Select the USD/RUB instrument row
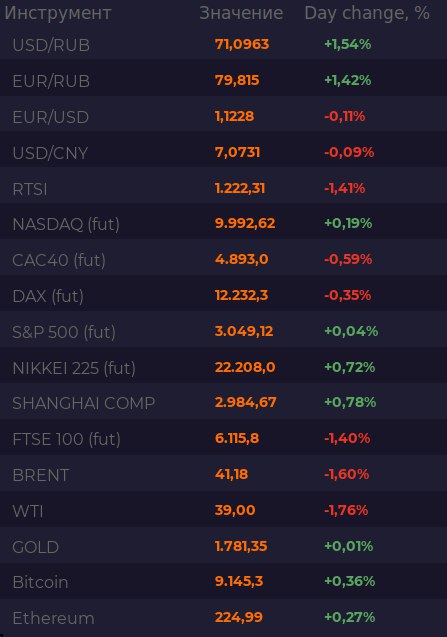The height and width of the screenshot is (637, 447). pyautogui.click(x=224, y=44)
